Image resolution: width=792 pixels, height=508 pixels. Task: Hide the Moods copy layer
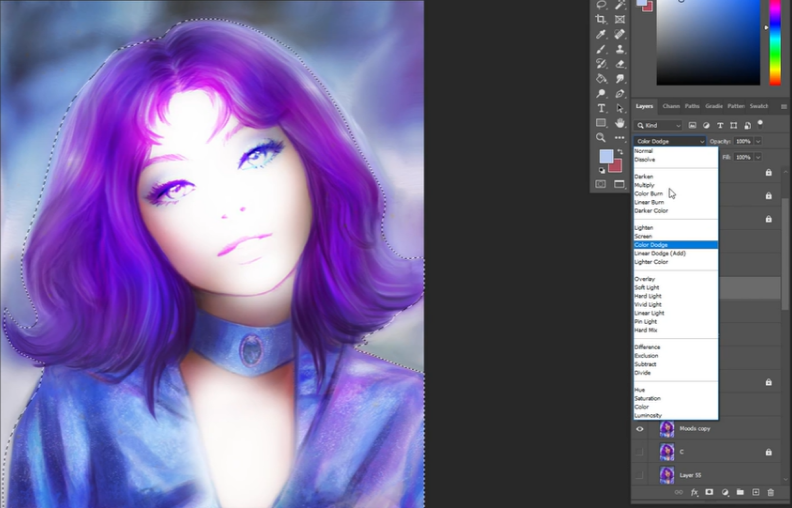pos(639,429)
